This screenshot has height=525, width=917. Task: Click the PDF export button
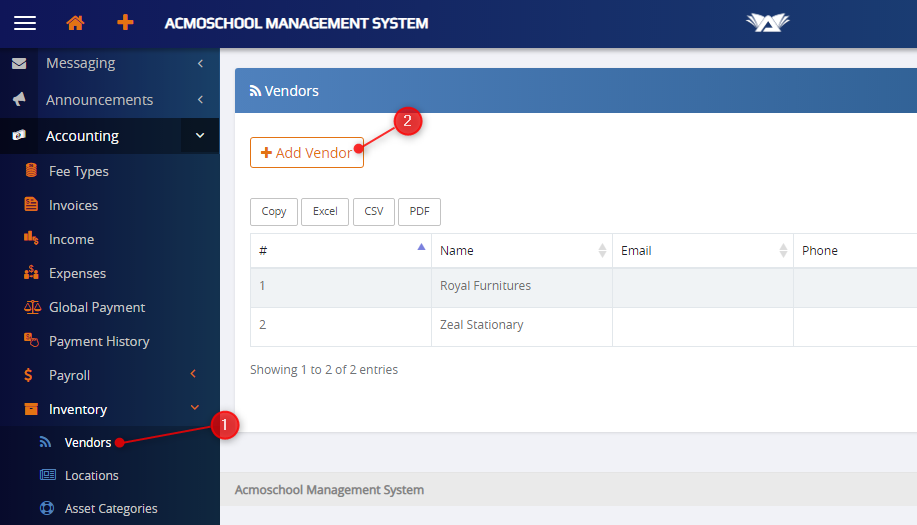tap(419, 212)
